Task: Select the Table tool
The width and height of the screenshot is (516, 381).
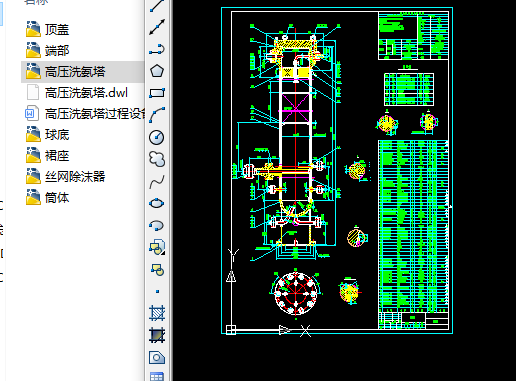Action: coord(157,376)
